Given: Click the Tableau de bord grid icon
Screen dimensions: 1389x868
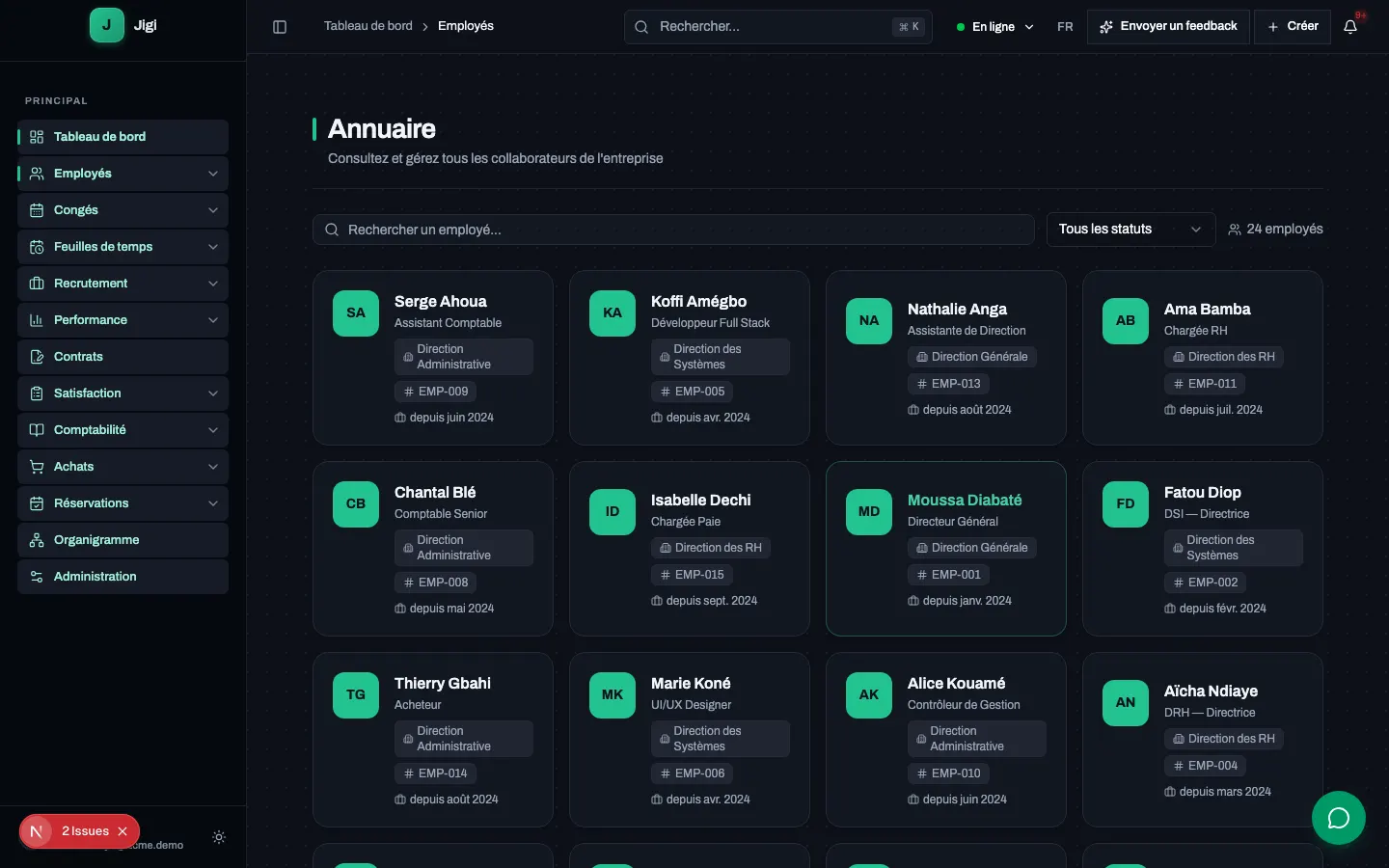Looking at the screenshot, I should [x=37, y=137].
